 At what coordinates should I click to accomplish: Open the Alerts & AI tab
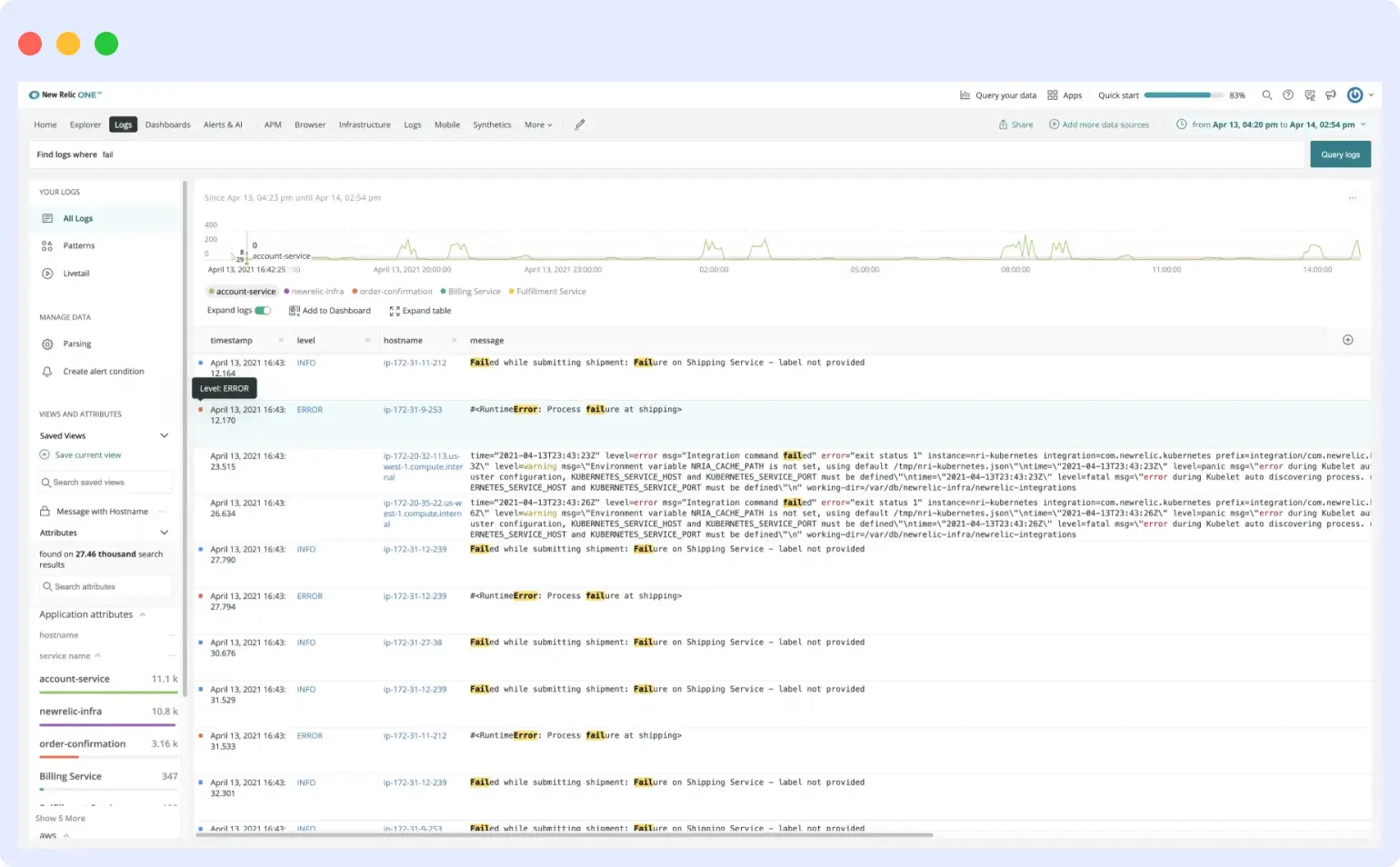[223, 125]
